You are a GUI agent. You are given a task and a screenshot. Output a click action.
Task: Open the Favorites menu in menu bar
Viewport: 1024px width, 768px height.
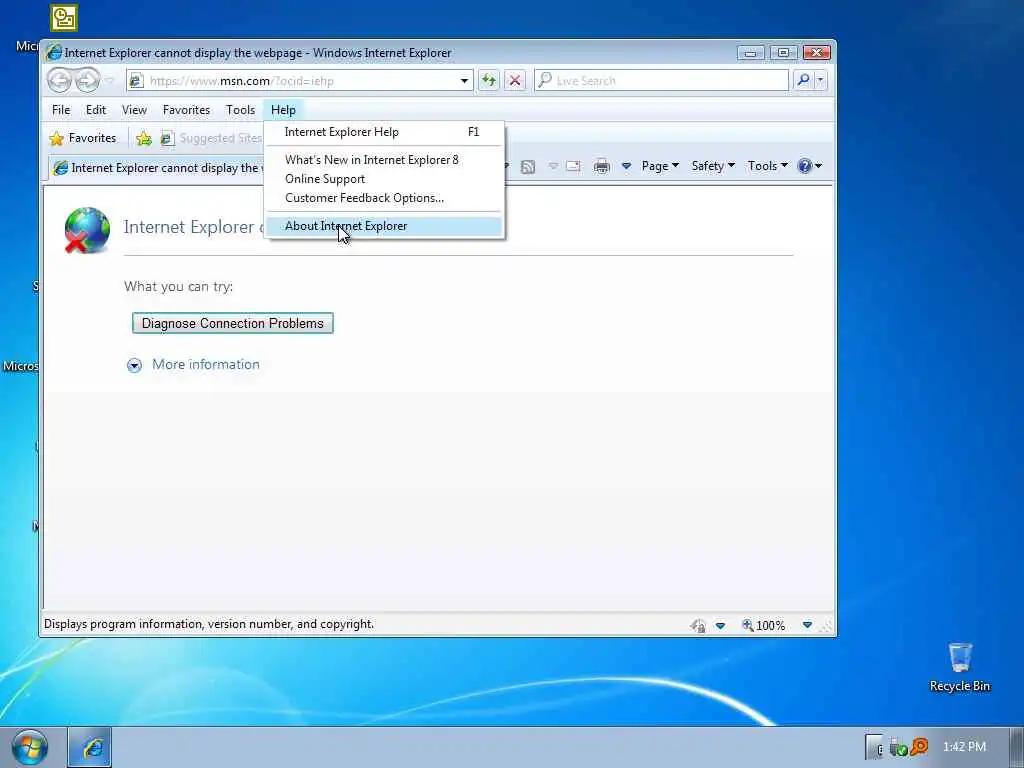(x=186, y=110)
